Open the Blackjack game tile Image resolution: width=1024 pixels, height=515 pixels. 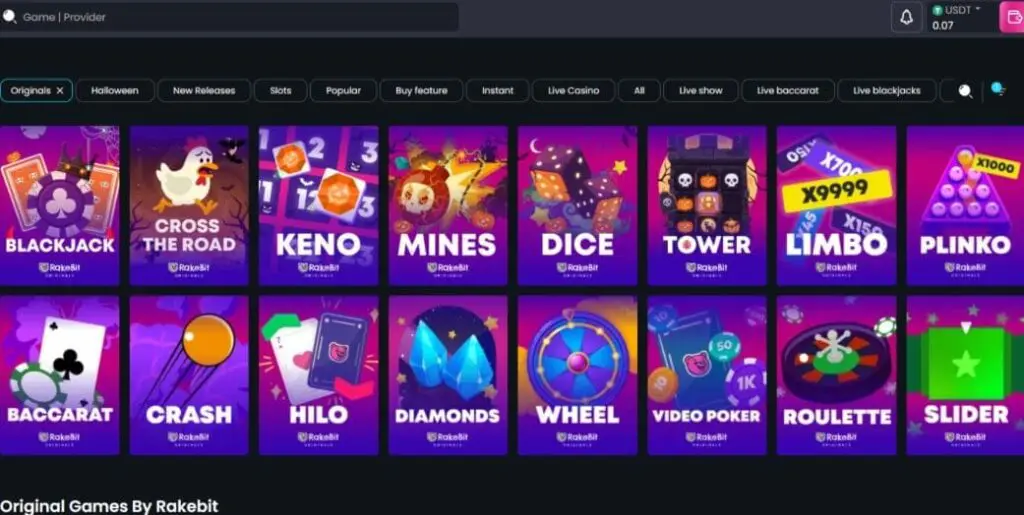[59, 206]
